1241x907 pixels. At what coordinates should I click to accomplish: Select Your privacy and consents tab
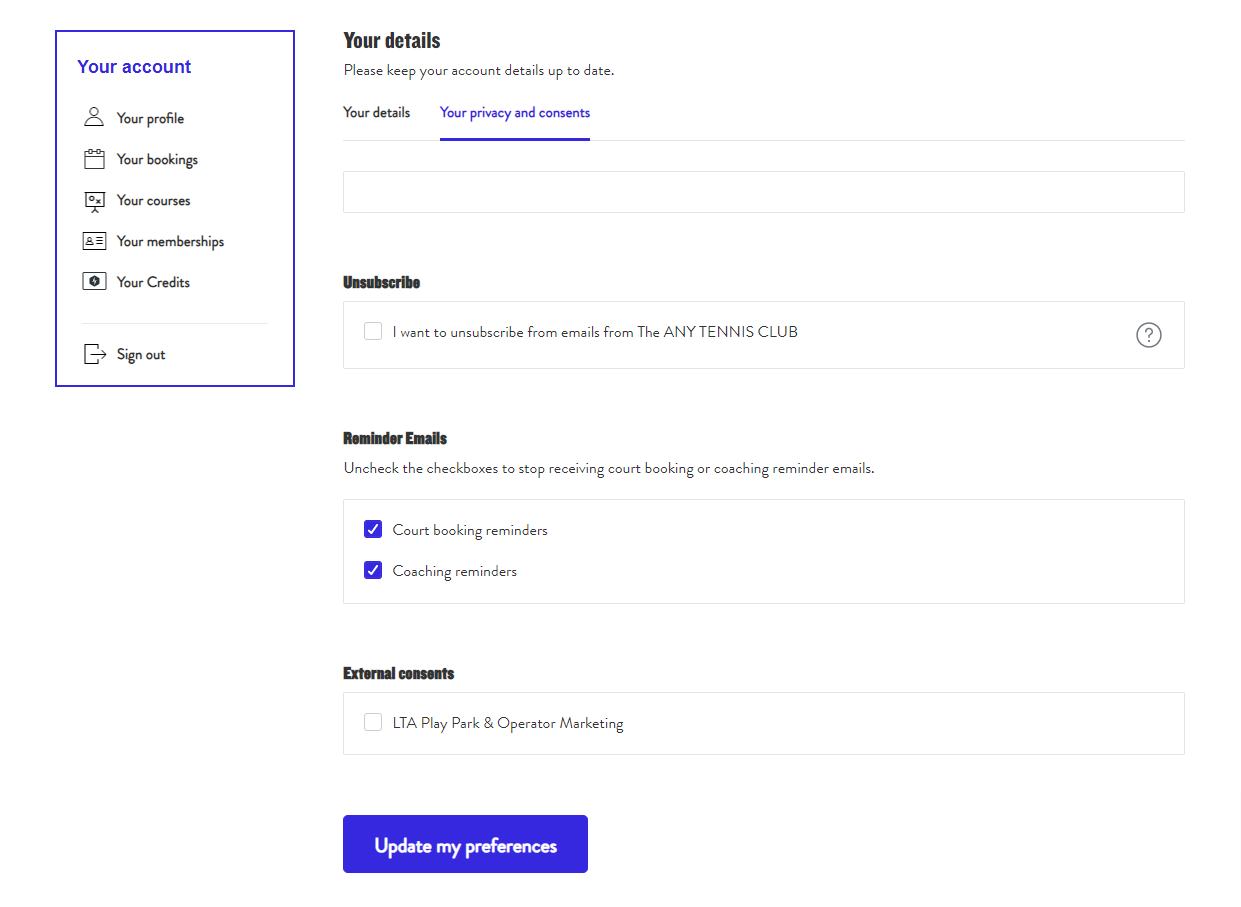[514, 113]
